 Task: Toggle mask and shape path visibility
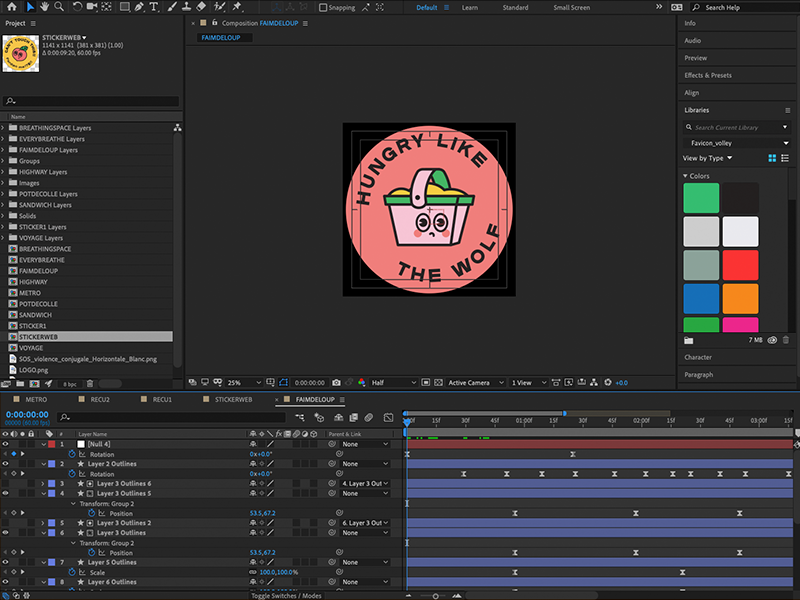pos(284,382)
